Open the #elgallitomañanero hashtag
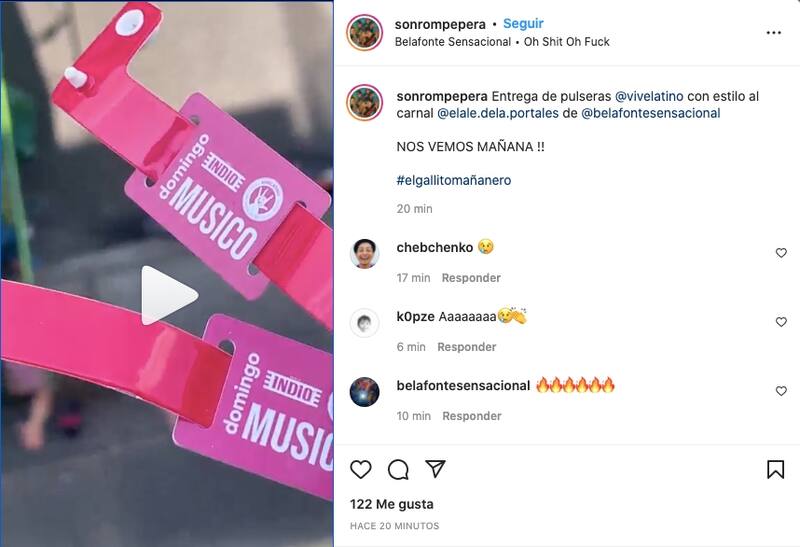This screenshot has width=800, height=547. pyautogui.click(x=454, y=180)
